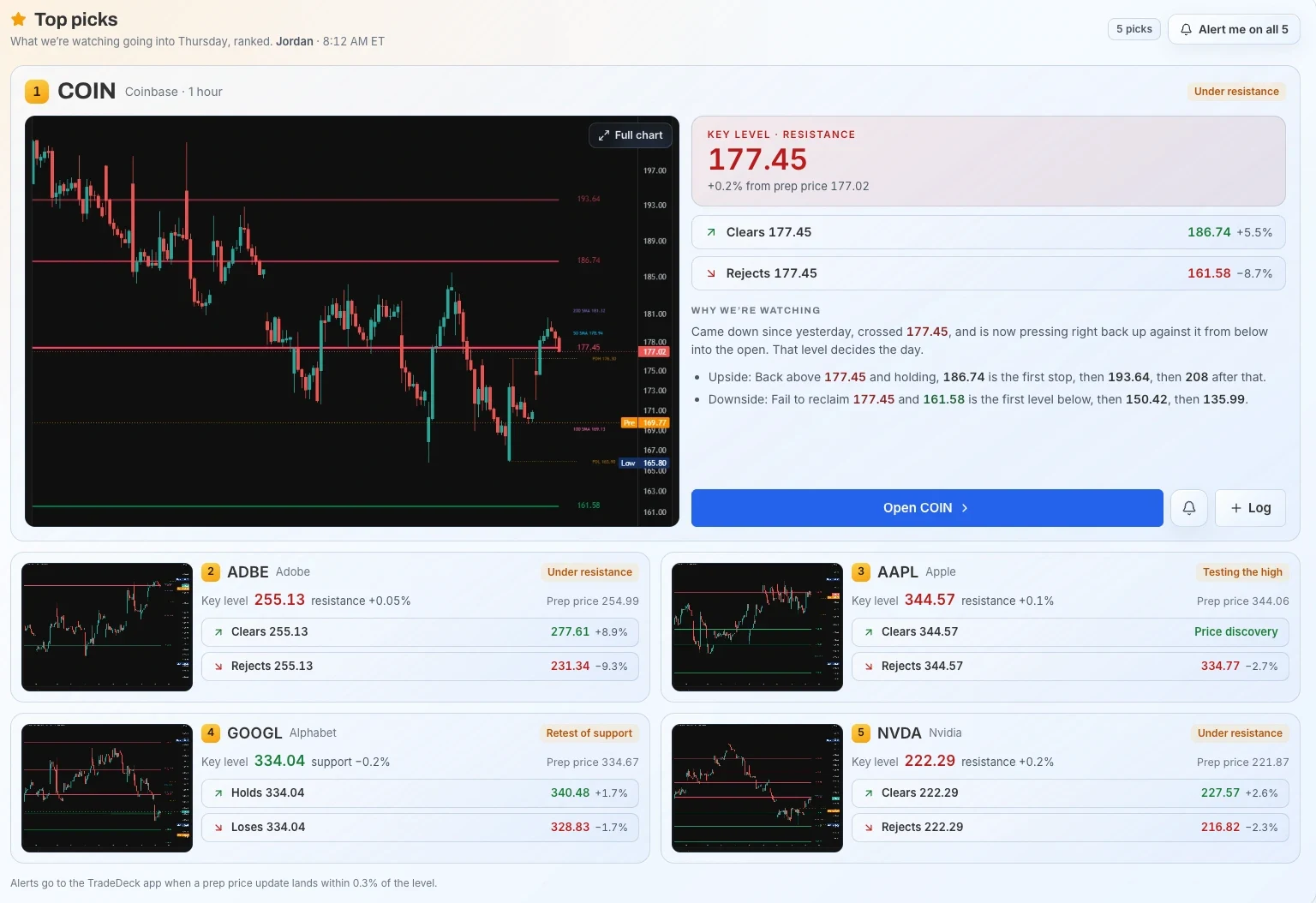1316x903 pixels.
Task: Click the 161.58 −8.7% downside target
Action: 1229,273
